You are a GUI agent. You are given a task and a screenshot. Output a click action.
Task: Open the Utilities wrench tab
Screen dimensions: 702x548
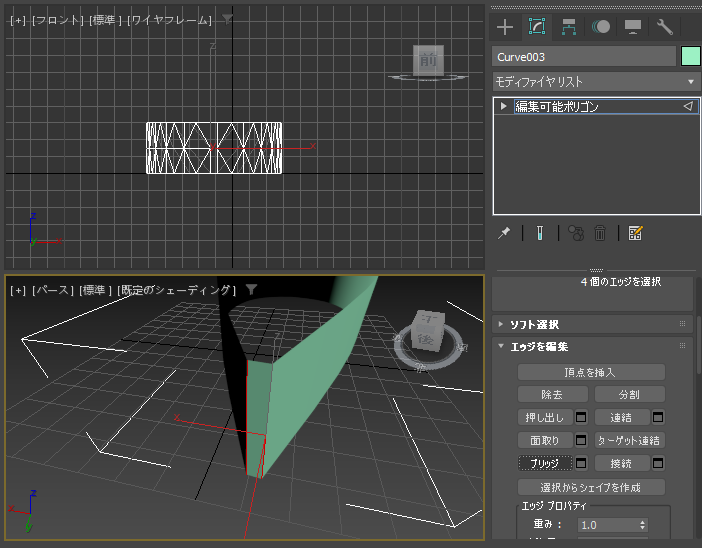click(665, 27)
